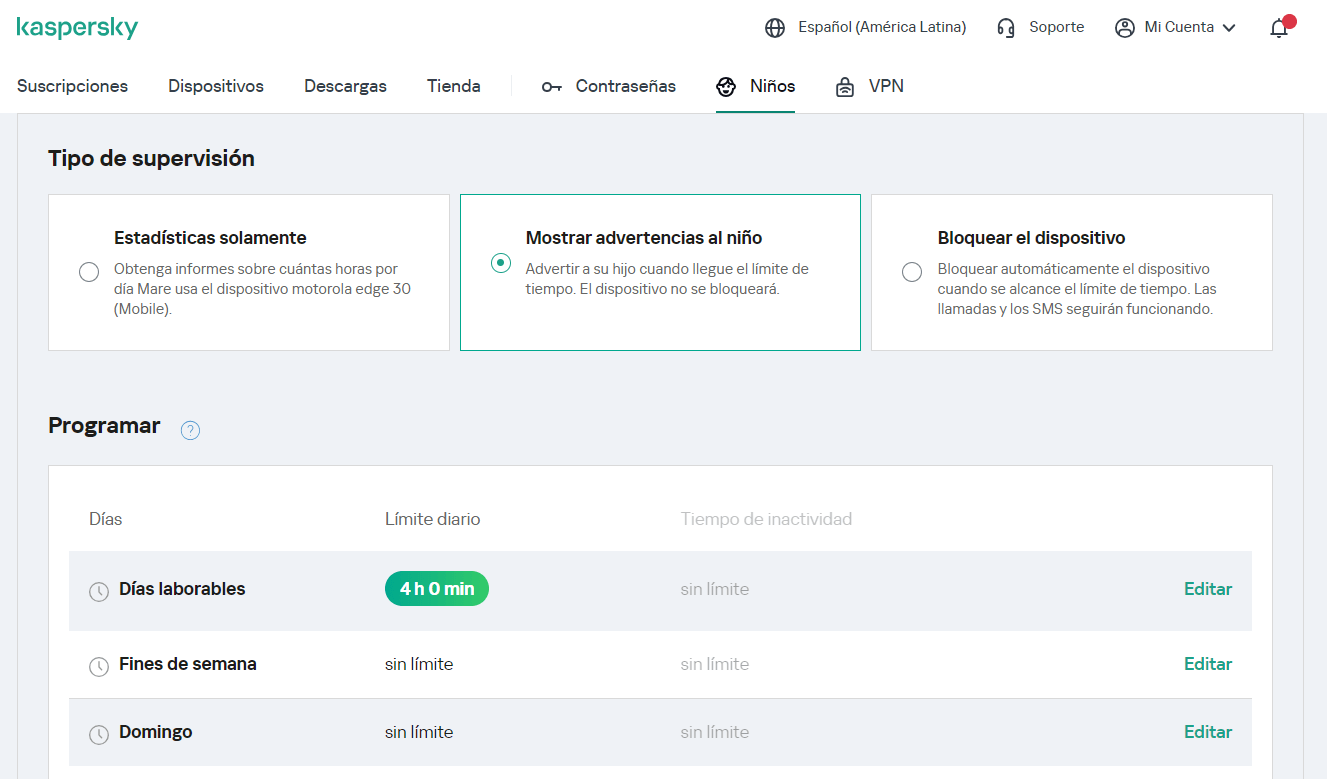The width and height of the screenshot is (1327, 779).
Task: Expand the Mi Cuenta dropdown
Action: tap(1176, 28)
